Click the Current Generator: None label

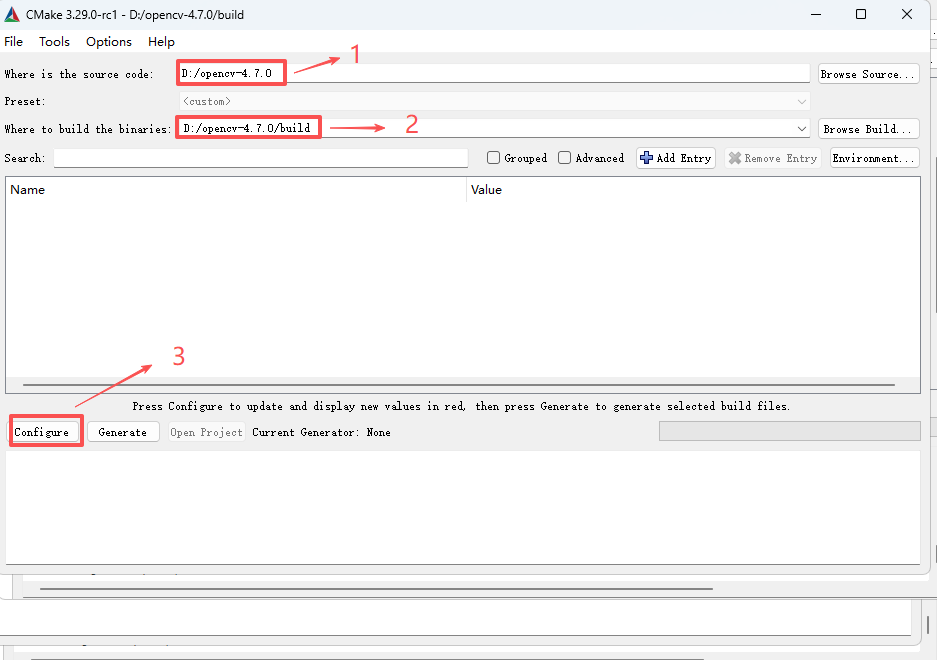point(321,432)
